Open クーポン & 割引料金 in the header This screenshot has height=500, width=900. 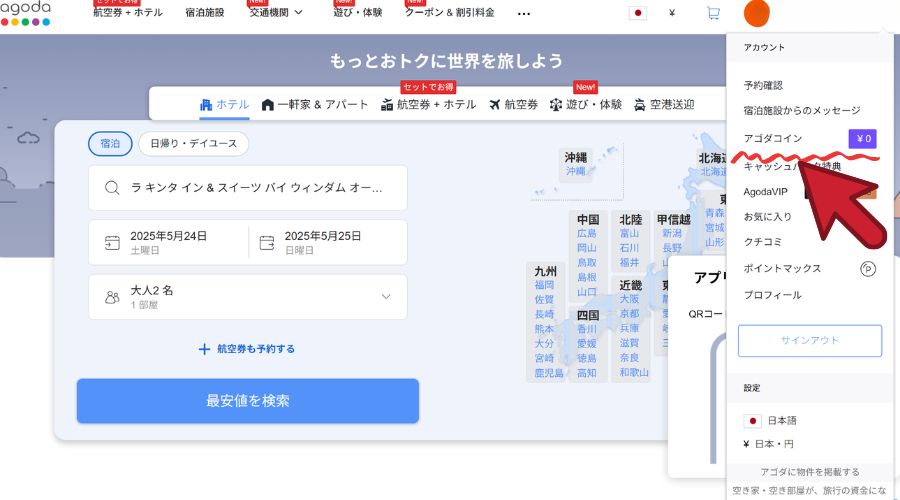pos(449,12)
